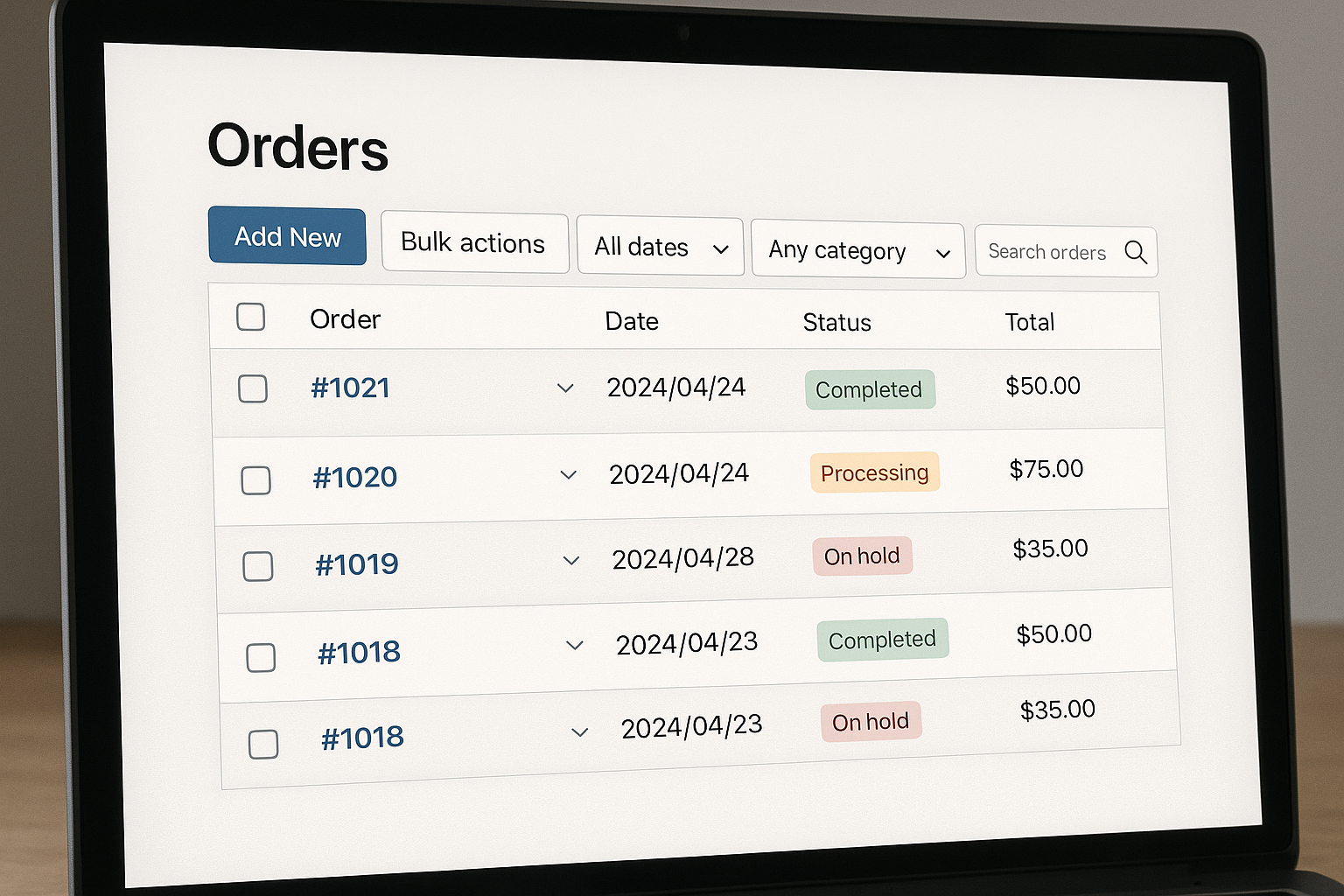
Task: Open order #1019
Action: click(356, 563)
